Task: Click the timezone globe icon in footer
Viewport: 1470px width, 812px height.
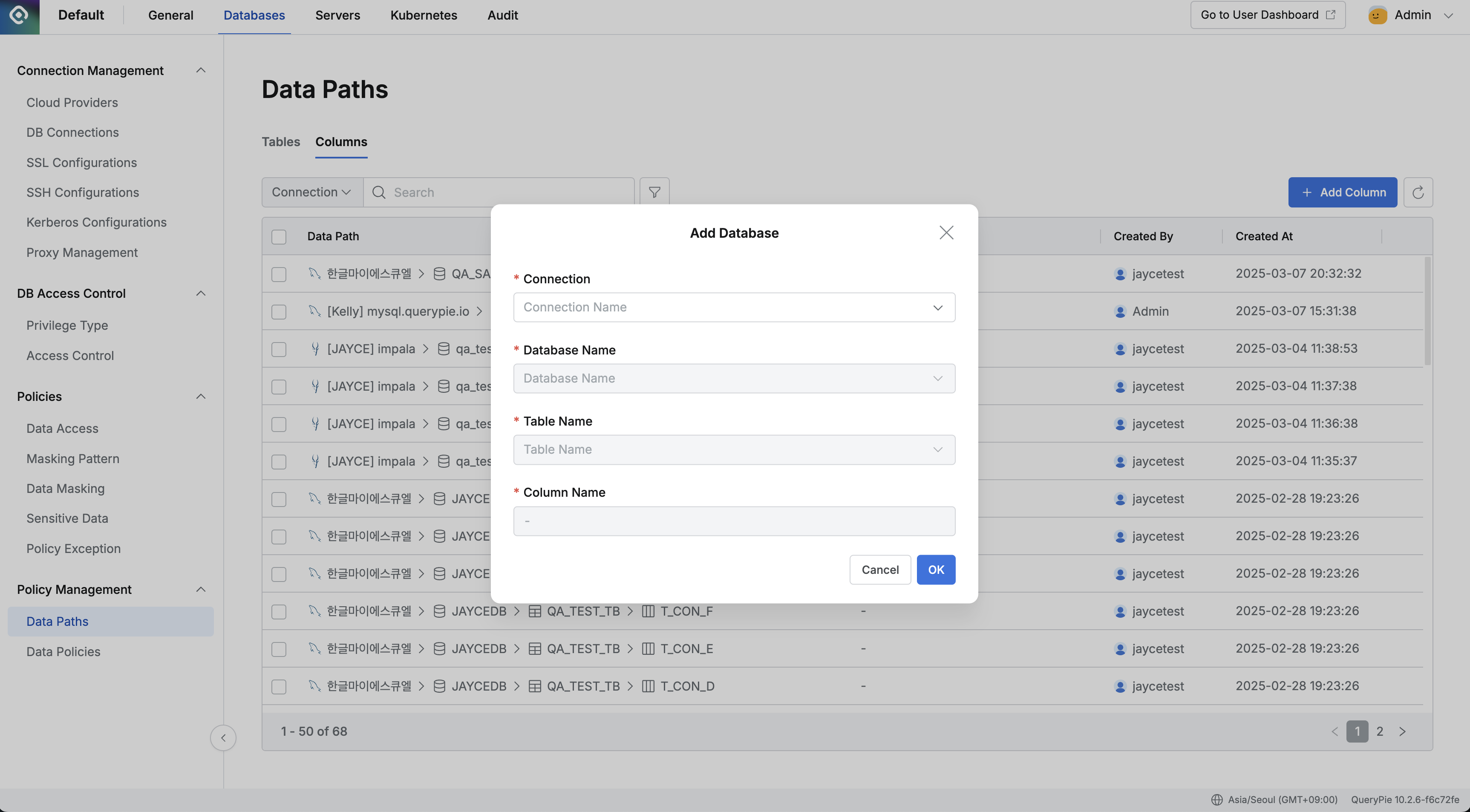Action: pos(1216,800)
